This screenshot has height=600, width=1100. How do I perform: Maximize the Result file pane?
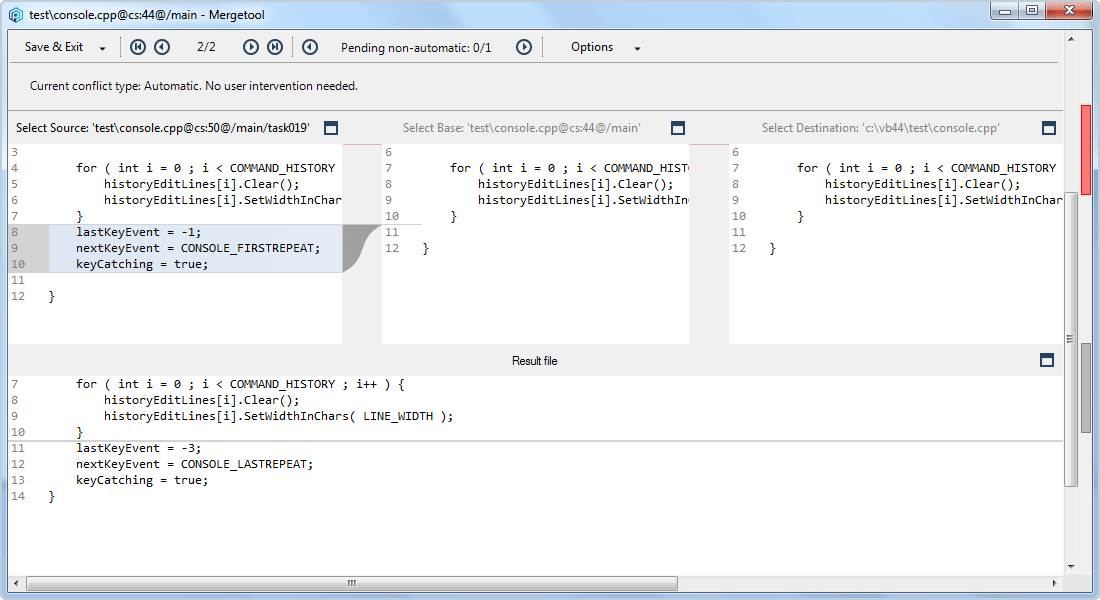tap(1047, 360)
